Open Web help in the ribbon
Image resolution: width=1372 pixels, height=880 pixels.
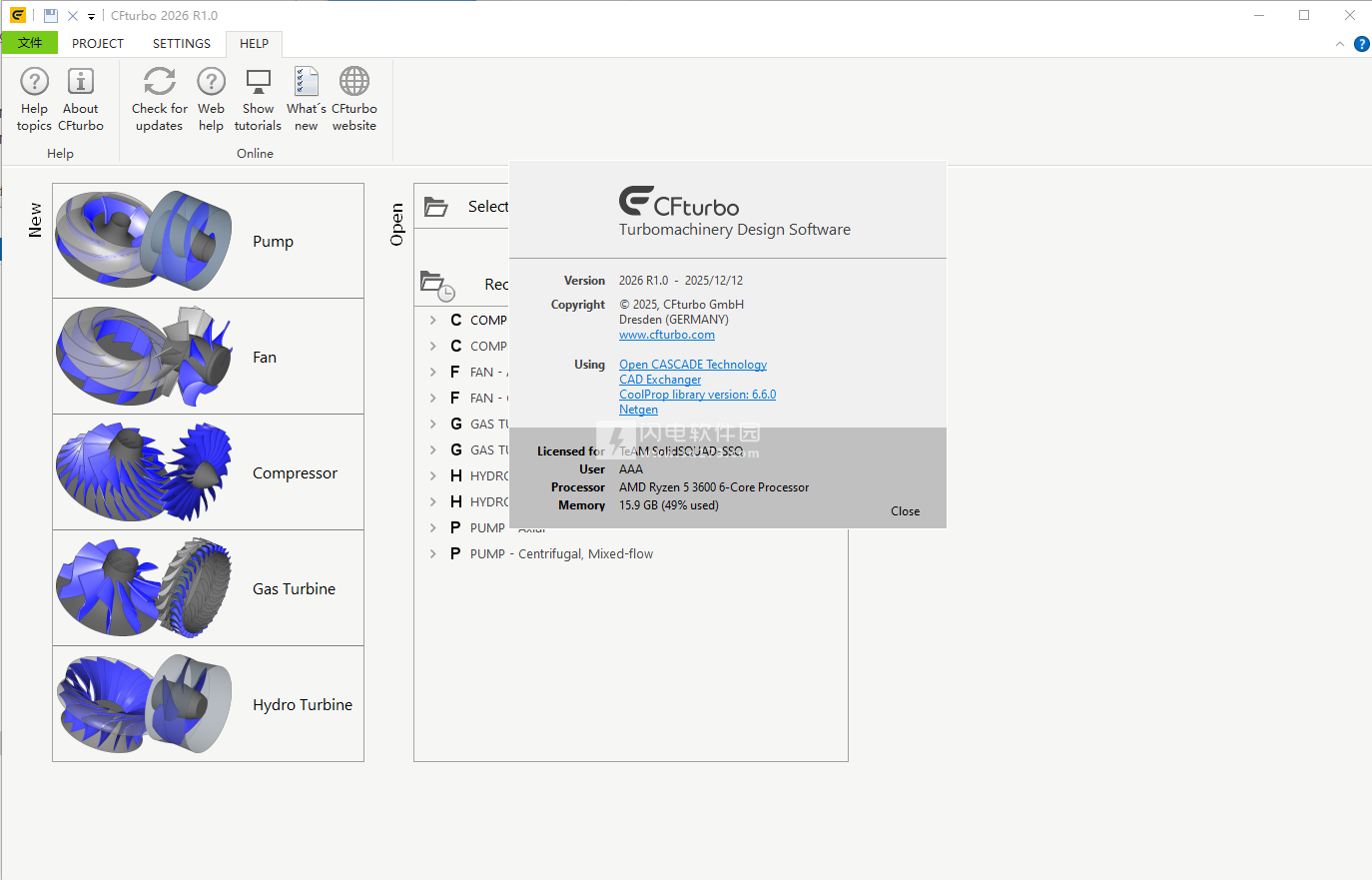click(211, 99)
